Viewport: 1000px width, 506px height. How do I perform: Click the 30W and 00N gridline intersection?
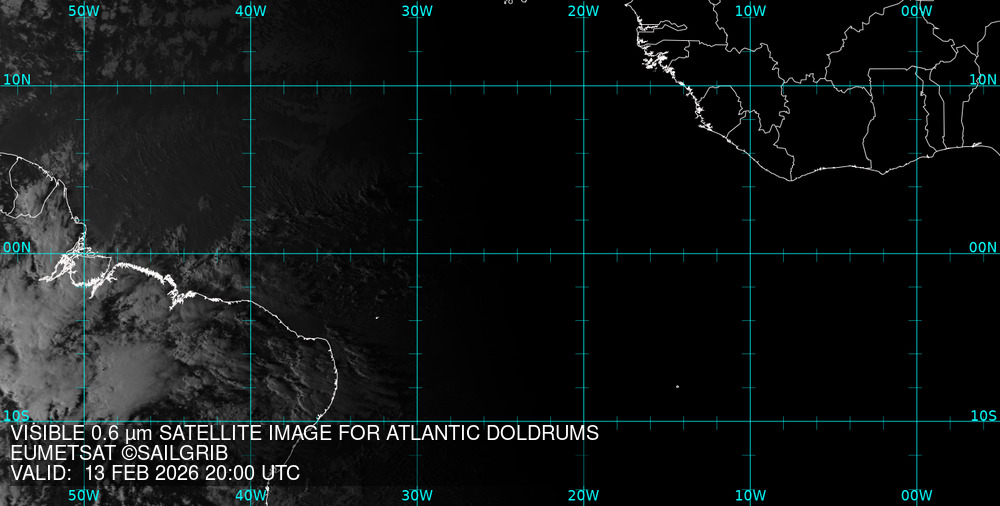point(417,253)
